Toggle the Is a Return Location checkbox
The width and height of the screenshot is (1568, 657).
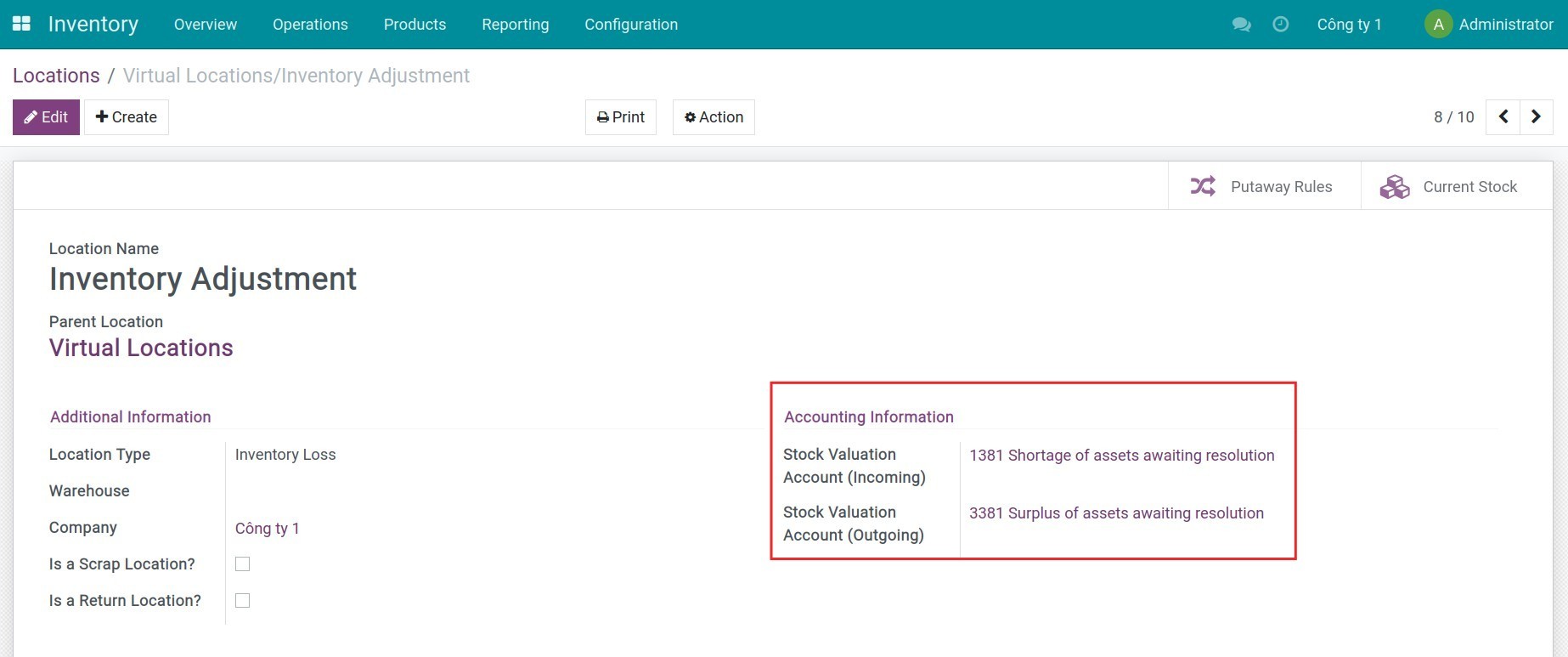point(243,601)
